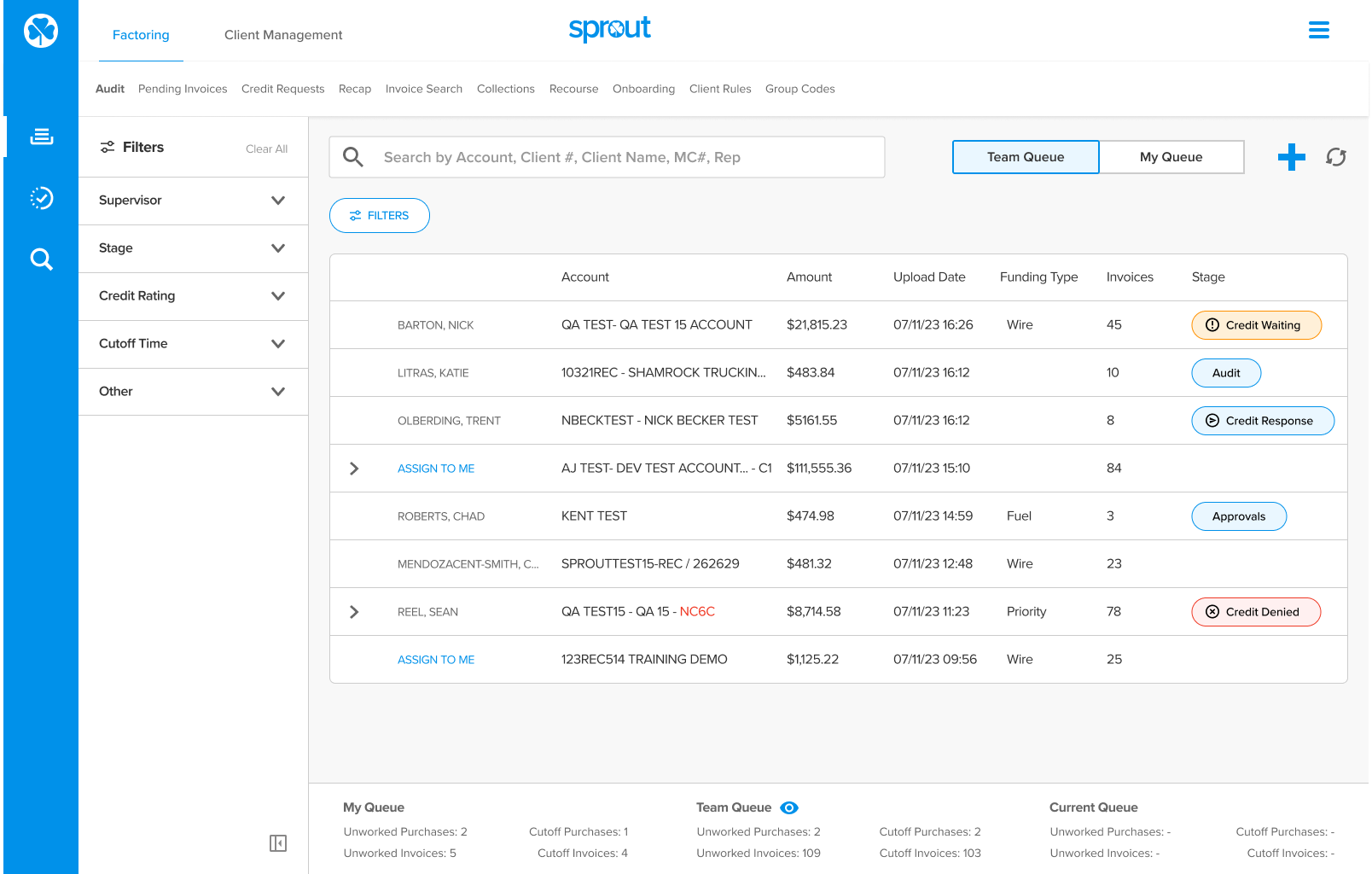Viewport: 1372px width, 874px height.
Task: Click MENDOZACENT-SMITH rep name
Action: [468, 564]
